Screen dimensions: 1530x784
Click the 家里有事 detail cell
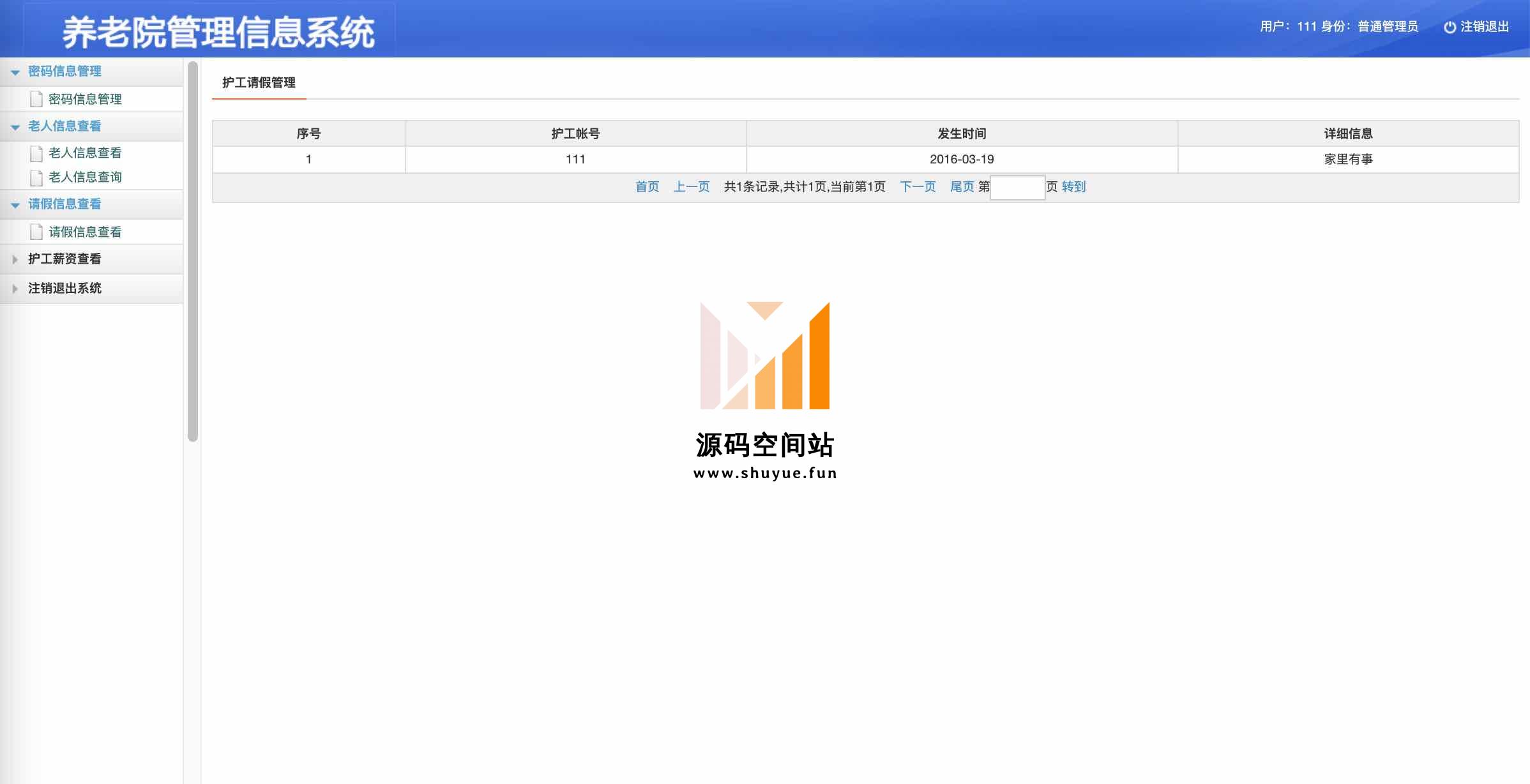(1348, 160)
